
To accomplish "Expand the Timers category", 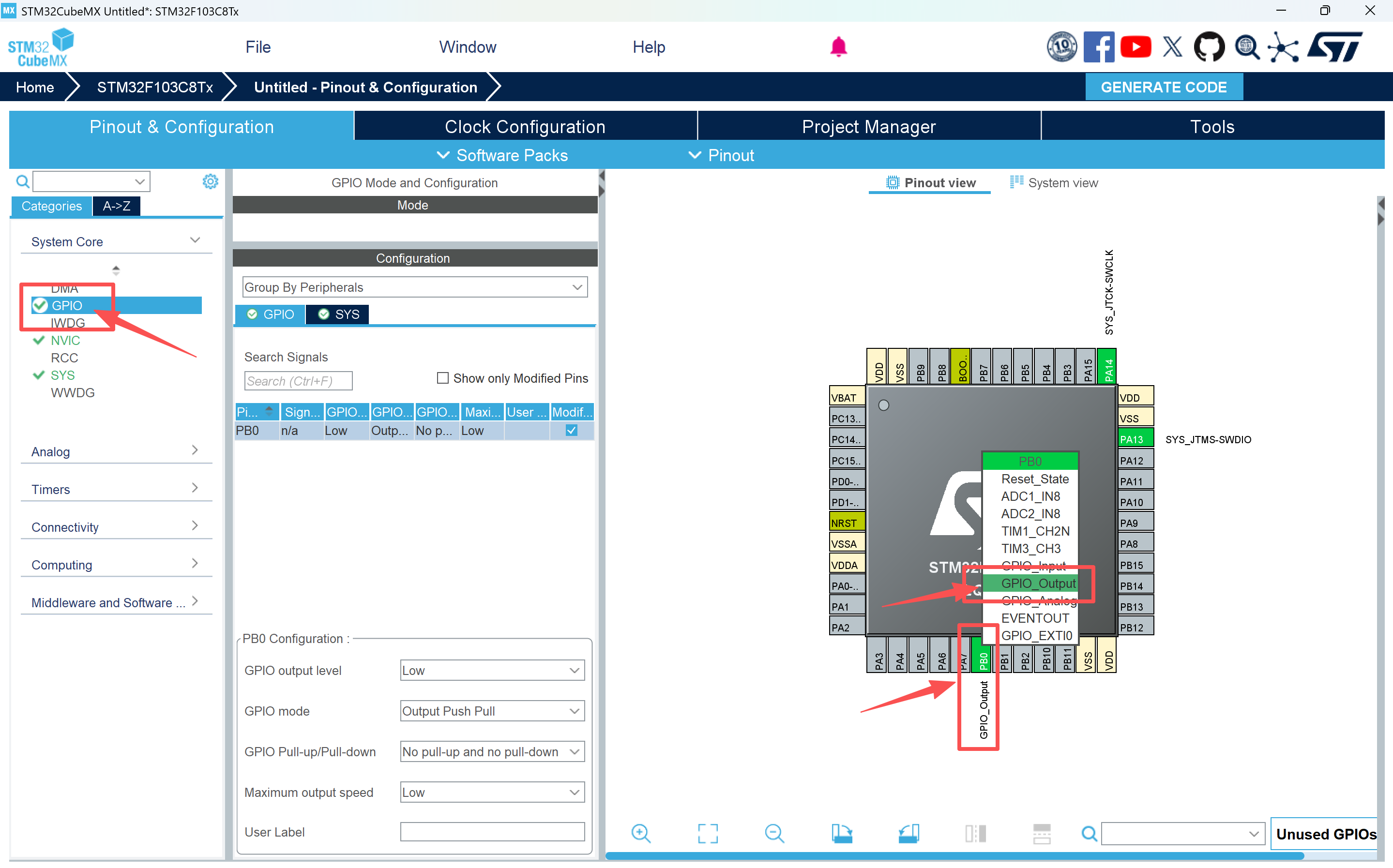I will click(116, 489).
